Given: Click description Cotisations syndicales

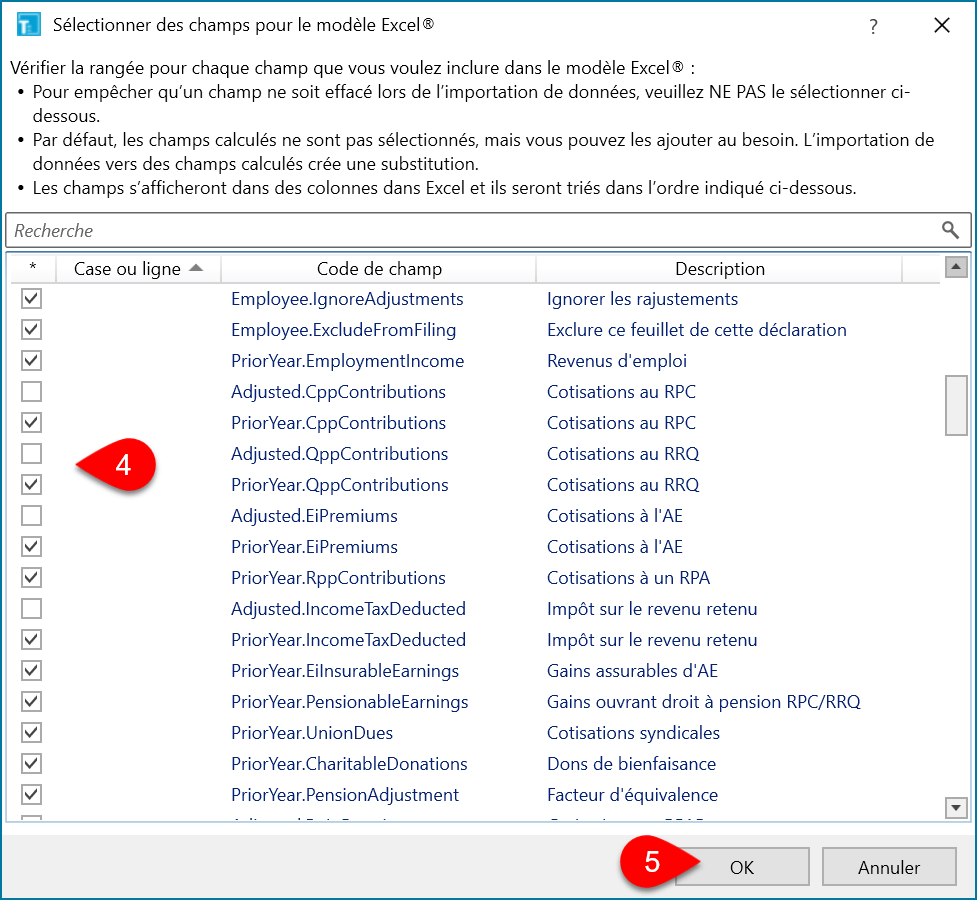Looking at the screenshot, I should point(633,733).
